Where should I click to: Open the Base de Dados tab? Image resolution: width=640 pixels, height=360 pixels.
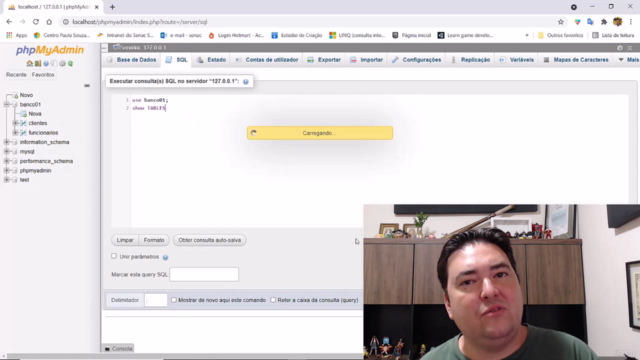(132, 60)
